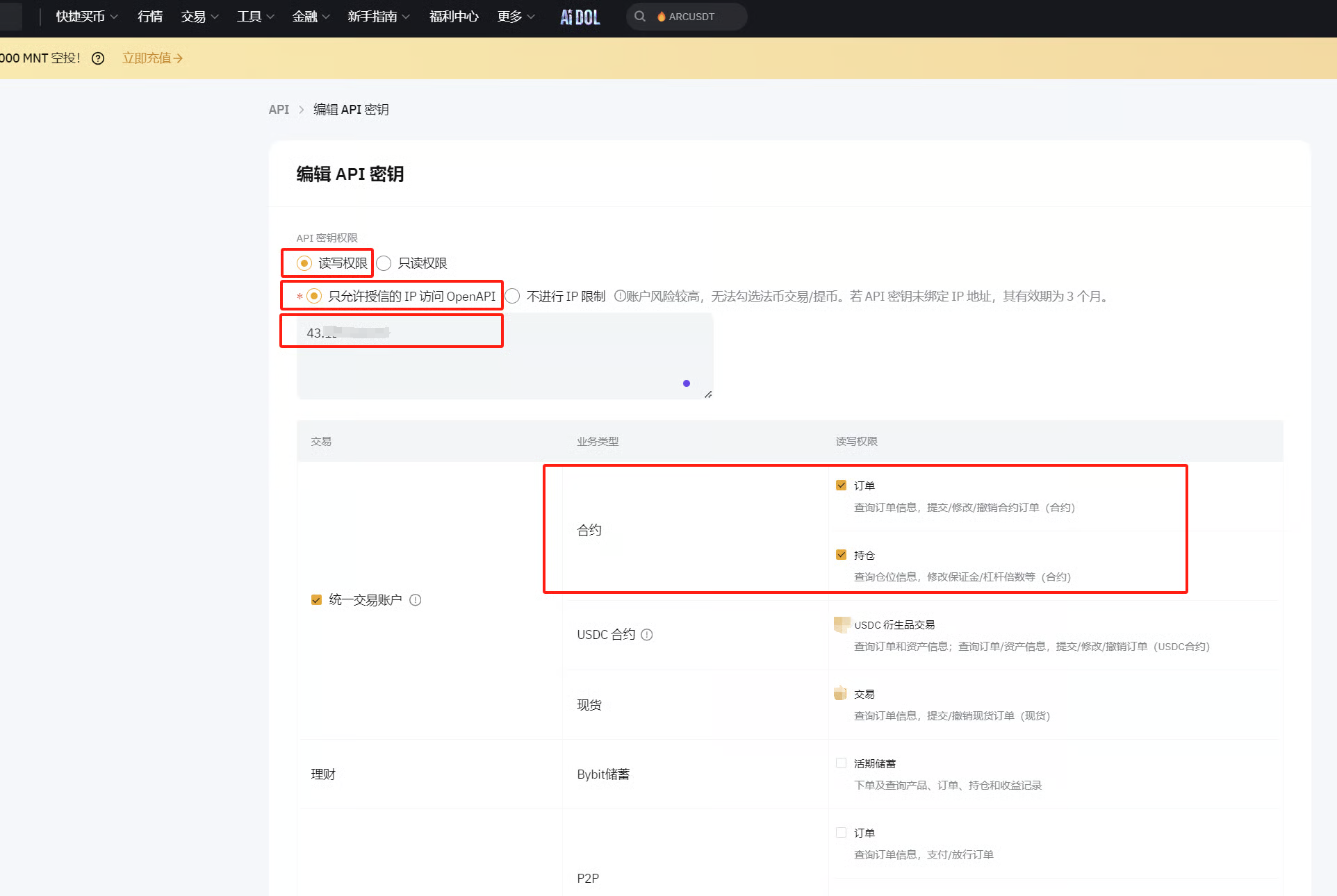Select 只读权限 radio button
1337x896 pixels.
(x=384, y=263)
